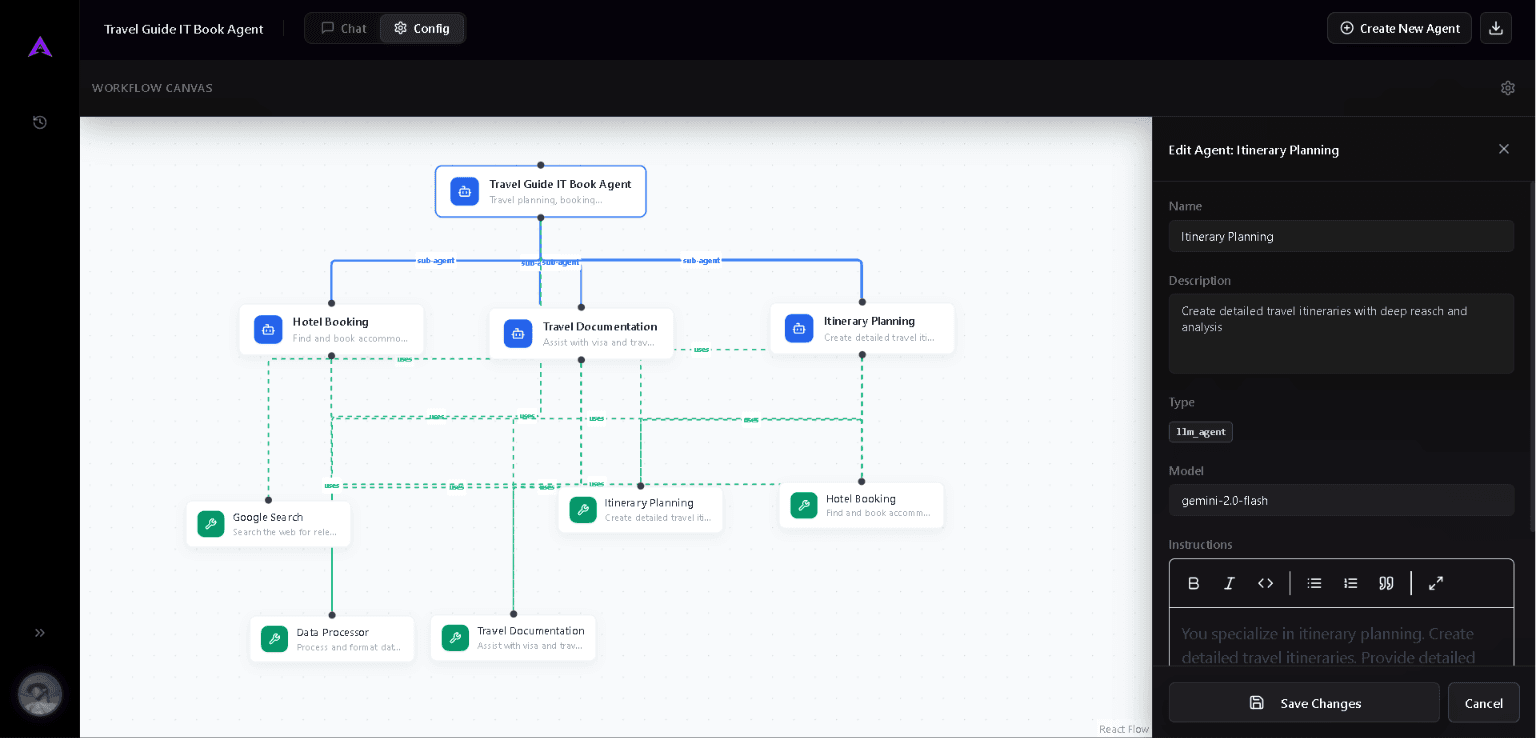Viewport: 1536px width, 738px height.
Task: Click the download icon in top bar
Action: point(1496,28)
